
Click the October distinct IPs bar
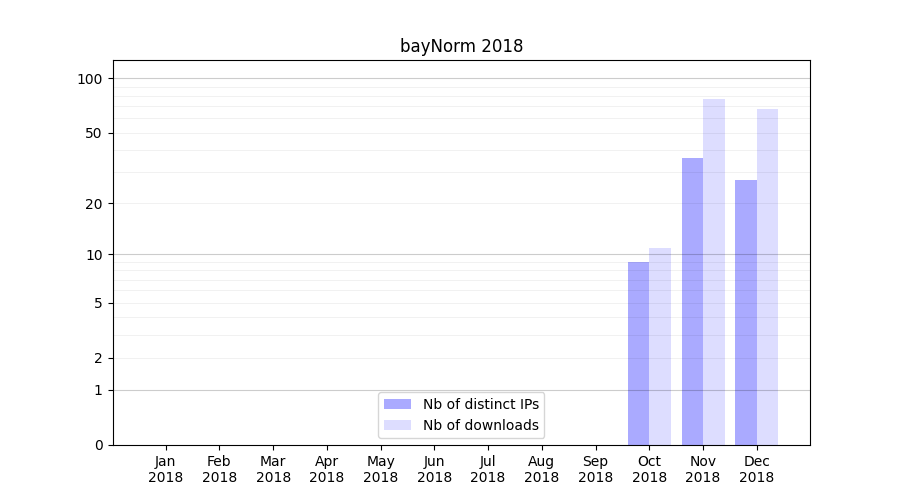tap(638, 353)
